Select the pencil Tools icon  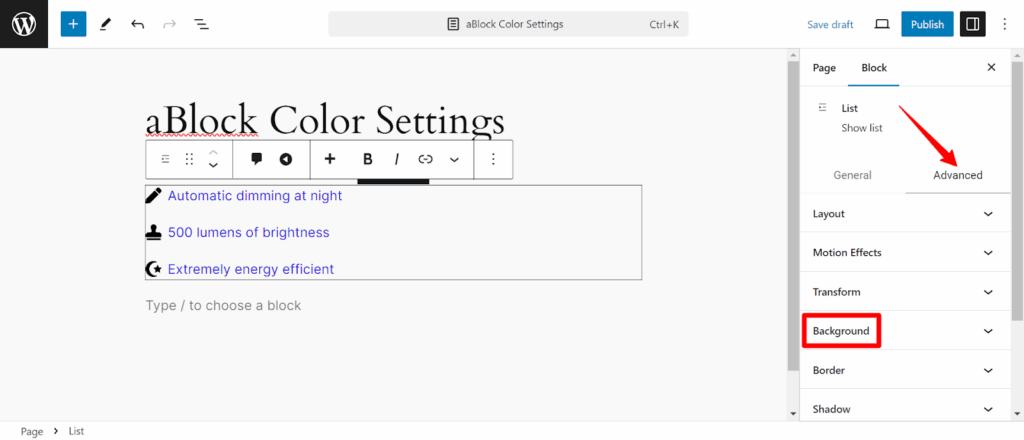coord(105,24)
